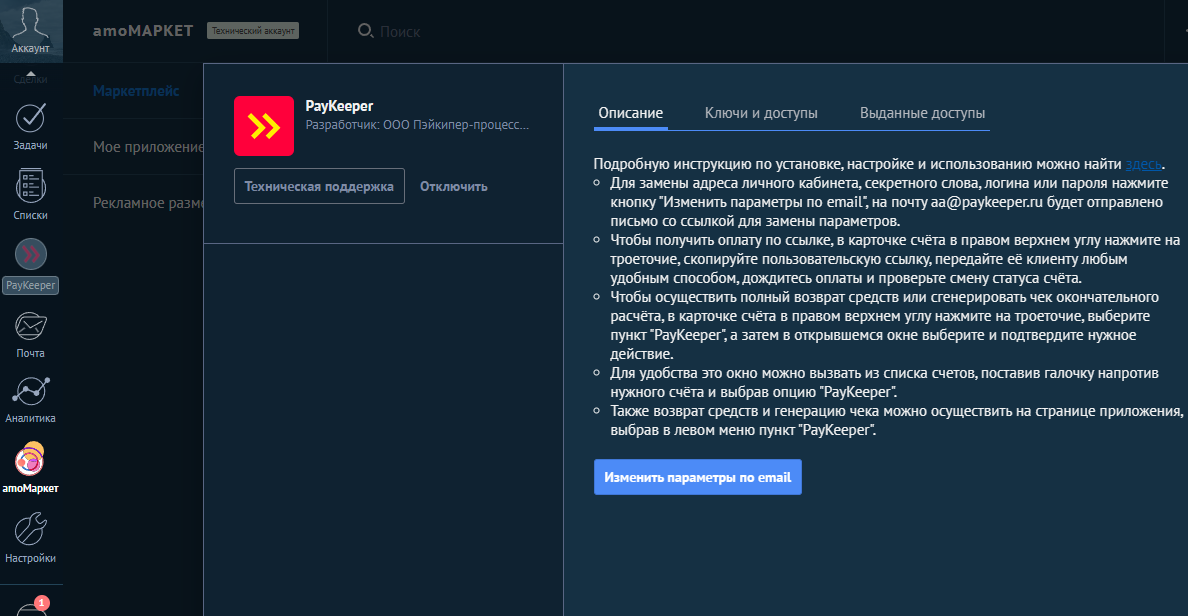Open the Списки sidebar icon

coord(31,187)
